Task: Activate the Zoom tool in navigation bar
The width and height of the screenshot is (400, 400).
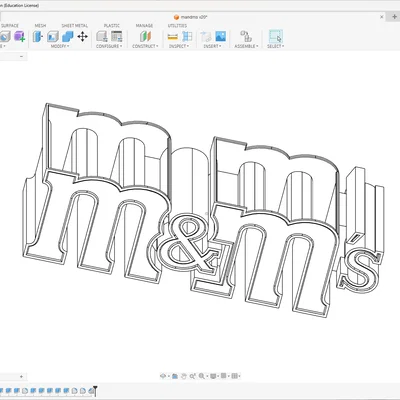Action: point(192,376)
